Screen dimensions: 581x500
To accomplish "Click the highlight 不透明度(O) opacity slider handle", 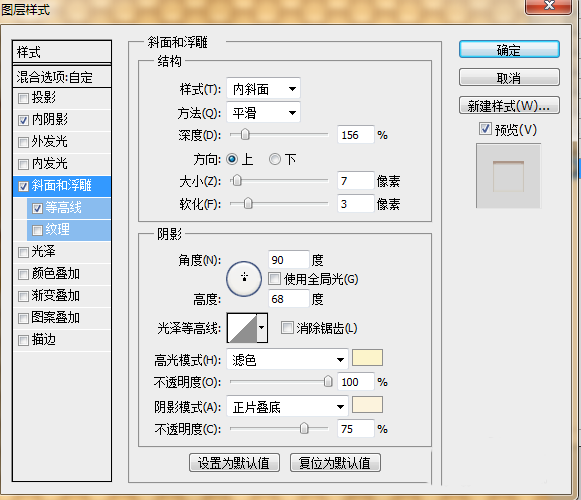I will click(328, 381).
